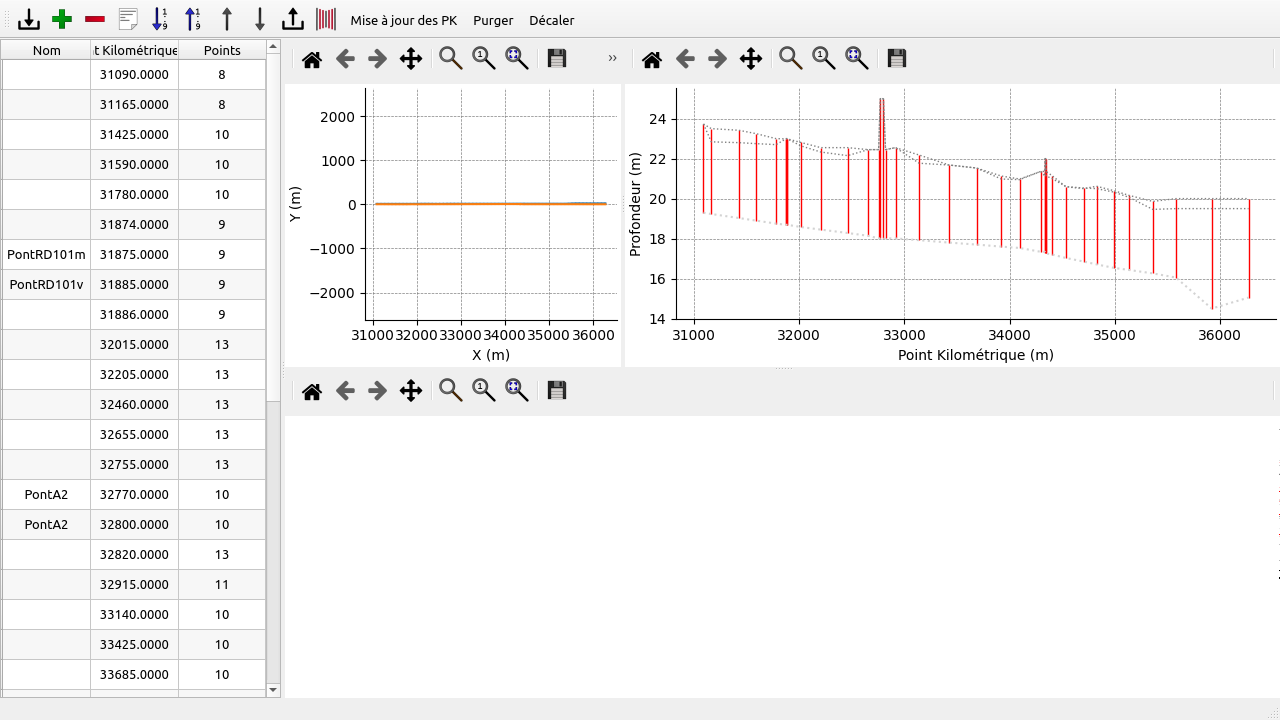Click Mise à jour des PK
Image resolution: width=1280 pixels, height=720 pixels.
(x=403, y=20)
